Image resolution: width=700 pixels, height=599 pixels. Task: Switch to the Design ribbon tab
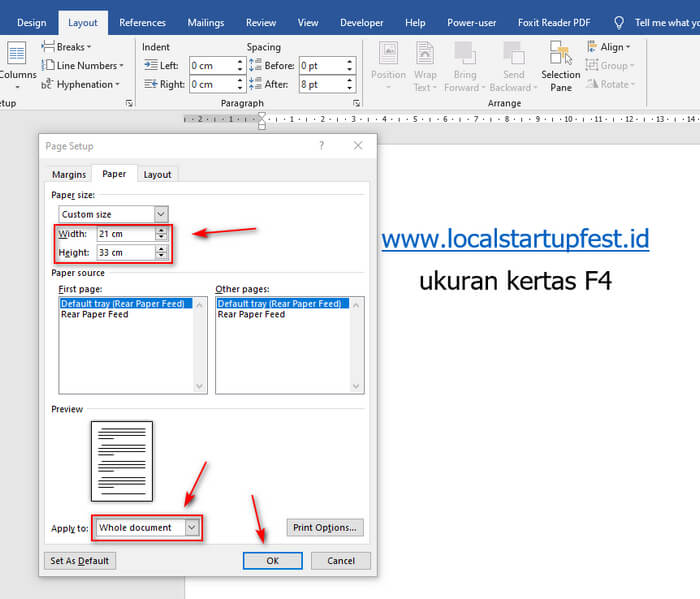point(31,23)
